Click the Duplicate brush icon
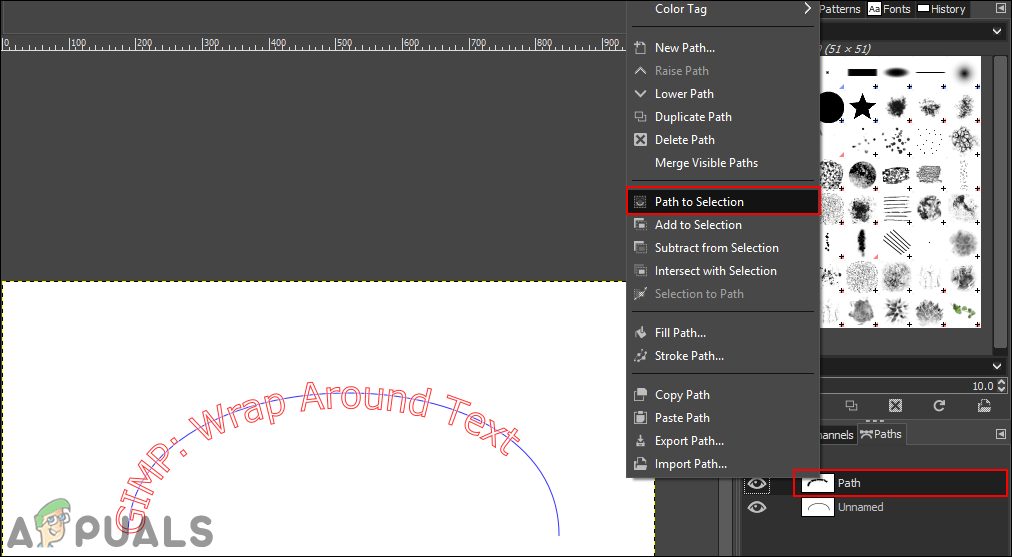This screenshot has height=557, width=1012. click(851, 406)
